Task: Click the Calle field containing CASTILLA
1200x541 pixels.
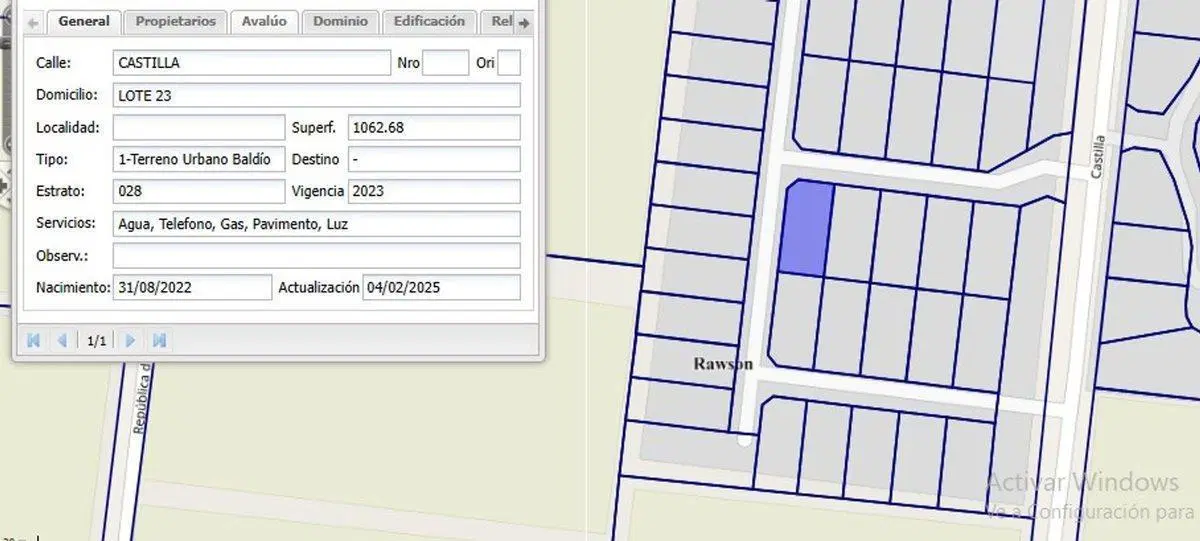Action: point(251,63)
